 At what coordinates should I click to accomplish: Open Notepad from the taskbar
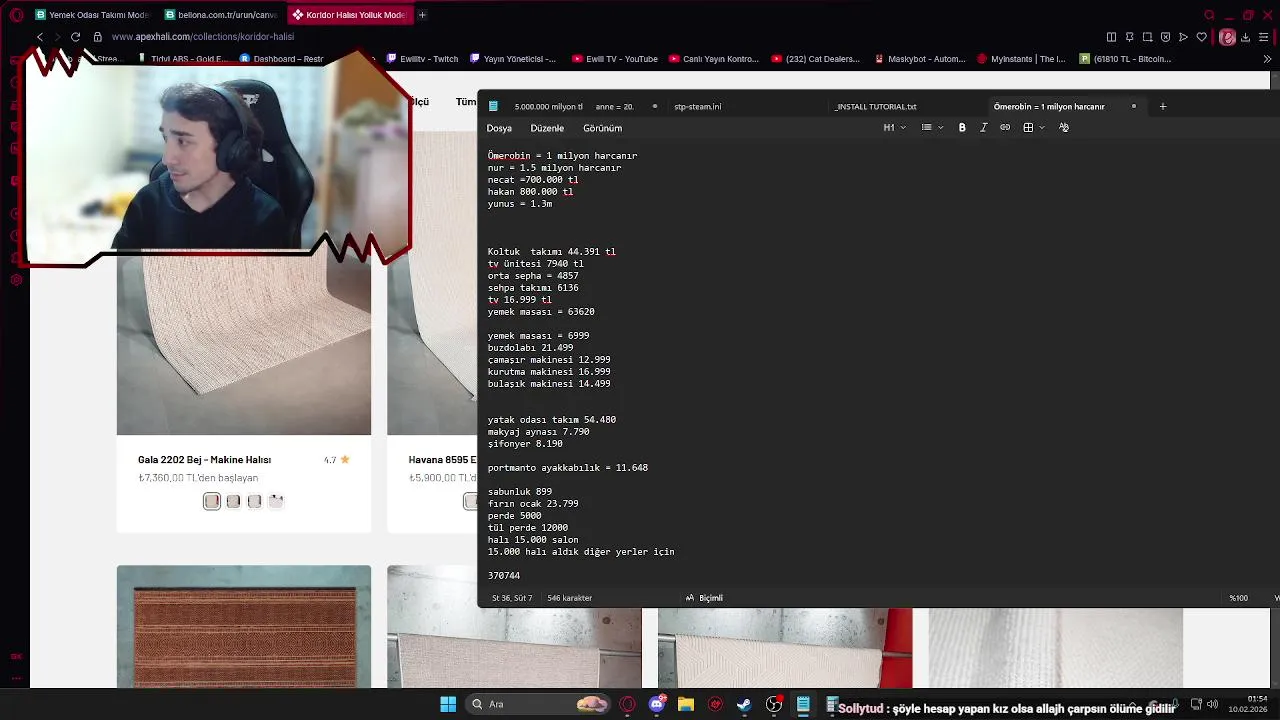point(803,704)
